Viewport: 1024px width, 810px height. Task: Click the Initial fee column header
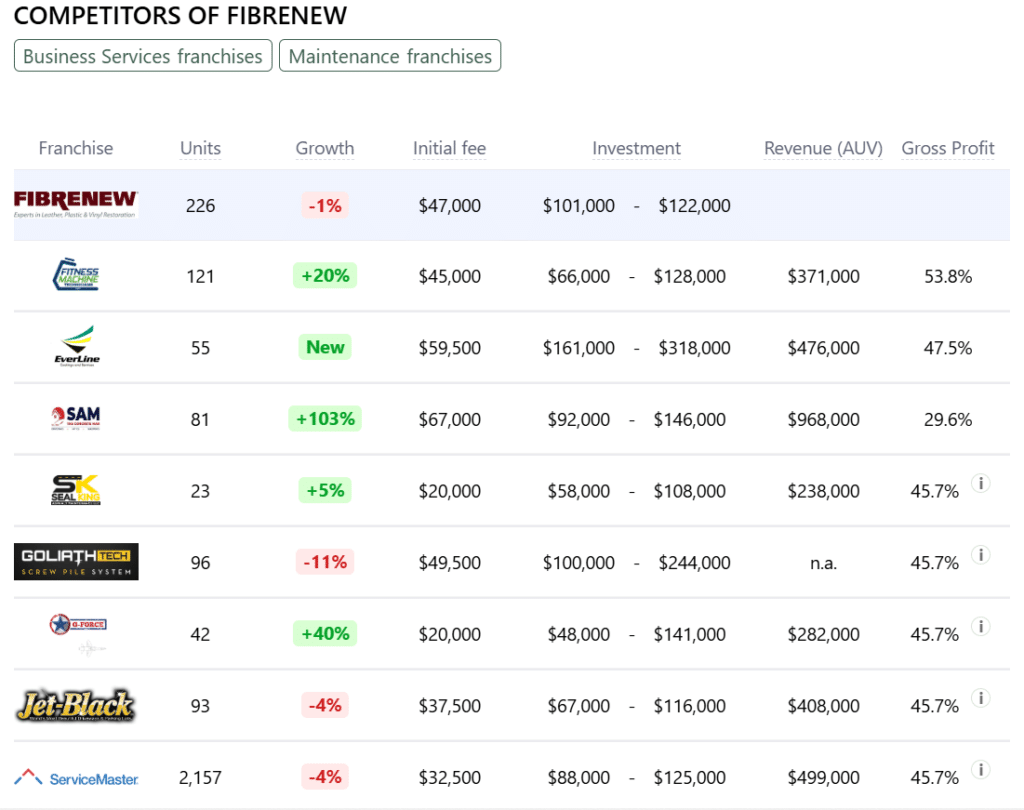[449, 148]
